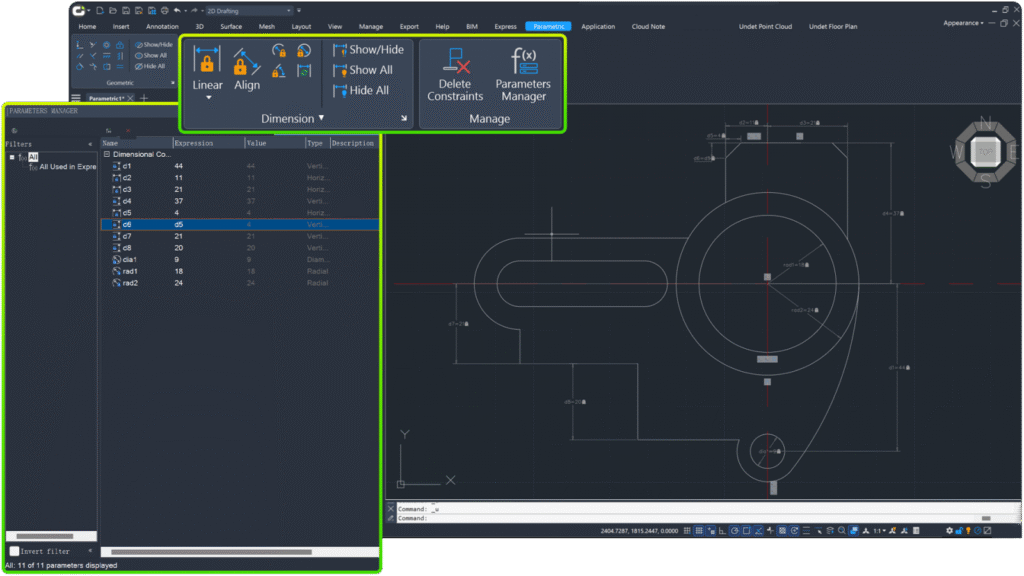Open Parameters Manager from the ribbon
Screen dimensions: 1024x576
click(x=523, y=62)
